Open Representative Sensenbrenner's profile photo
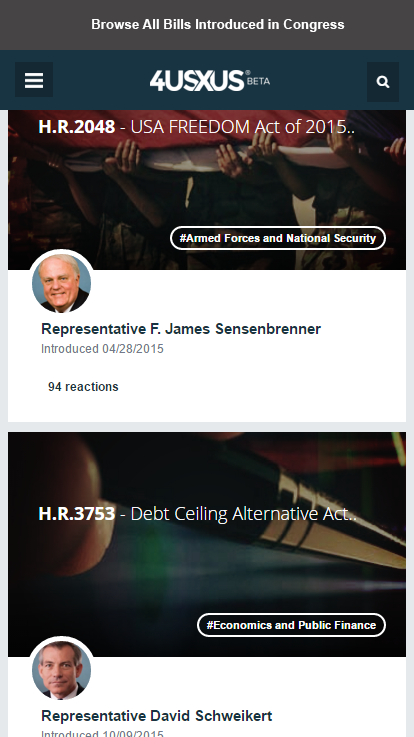Image resolution: width=414 pixels, height=737 pixels. (62, 283)
